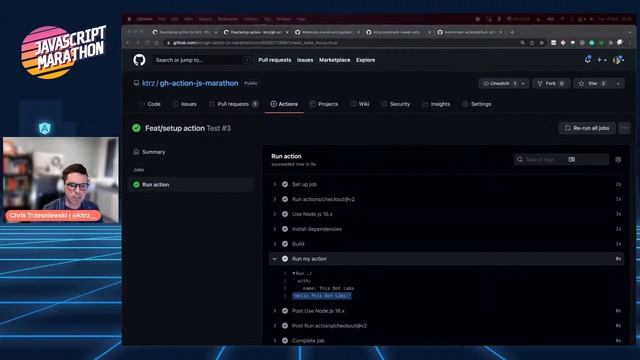Select the Run action job in sidebar

tap(191, 184)
